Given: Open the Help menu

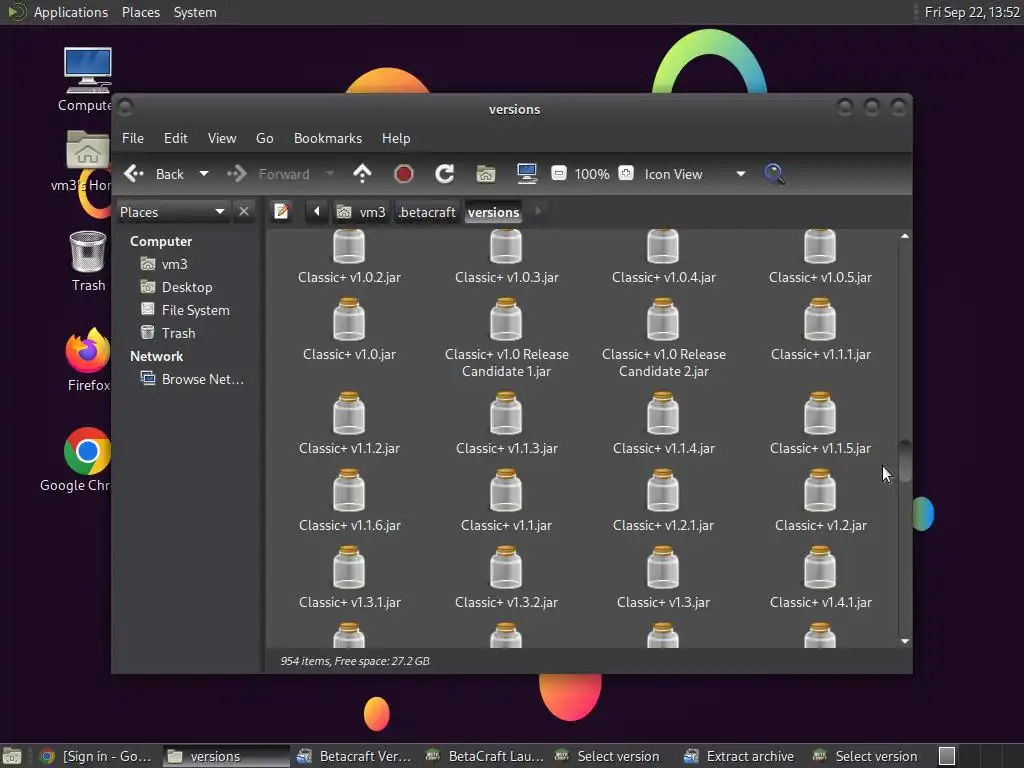Looking at the screenshot, I should click(x=396, y=138).
